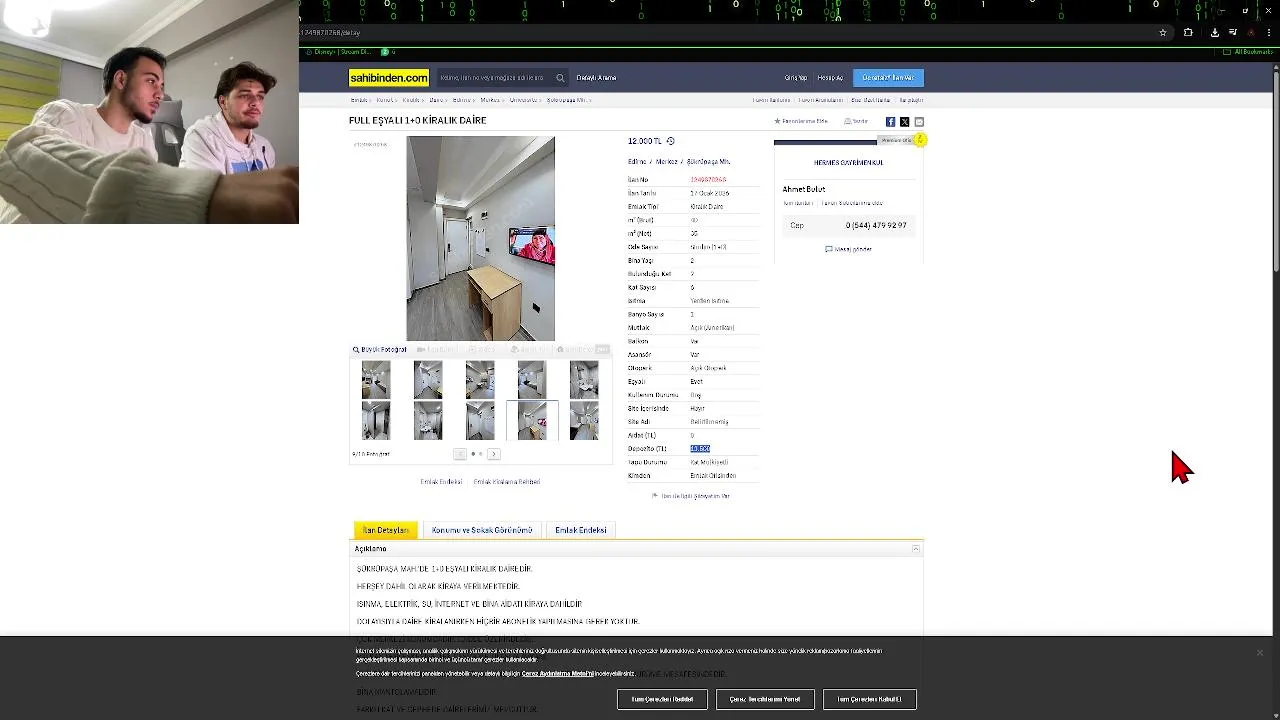
Task: Open cookie preferences management button
Action: pos(765,699)
